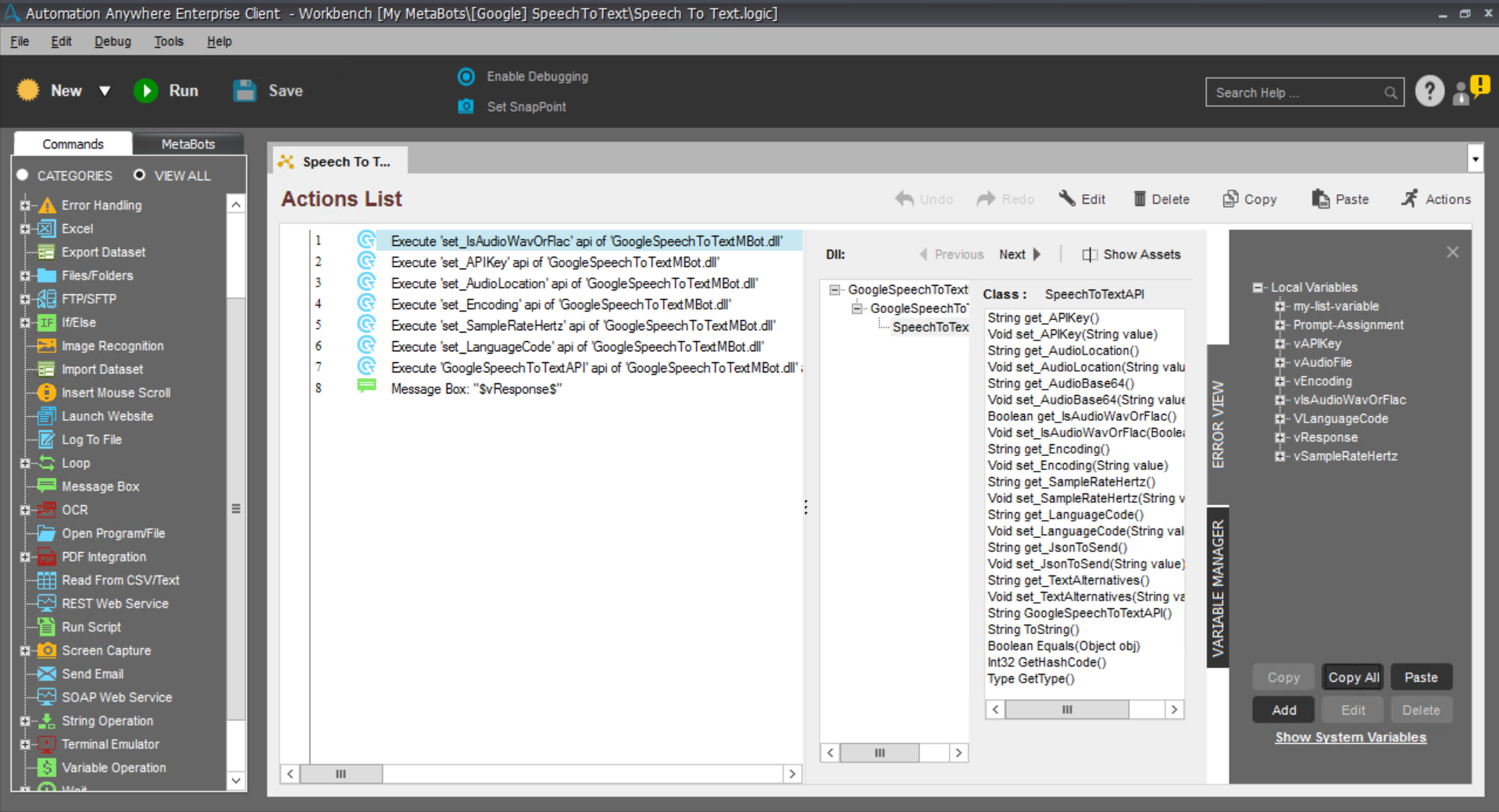
Task: Select the CATEGORIES radio button
Action: point(23,175)
